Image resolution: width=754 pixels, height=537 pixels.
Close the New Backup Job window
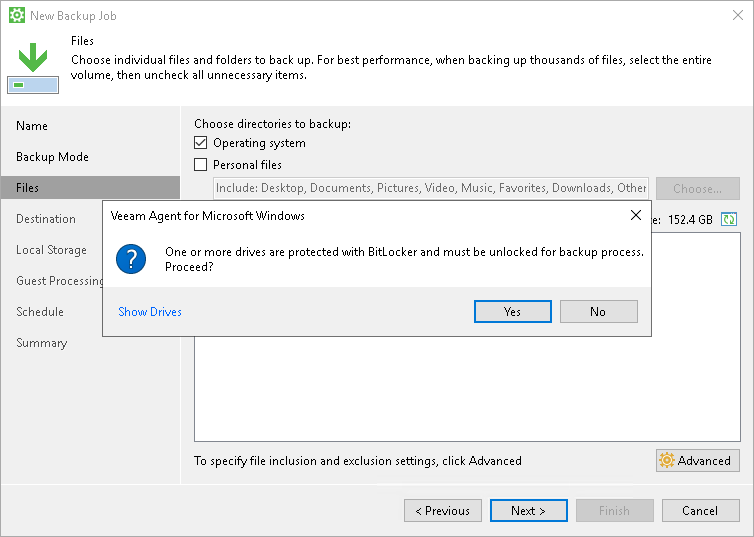click(738, 15)
